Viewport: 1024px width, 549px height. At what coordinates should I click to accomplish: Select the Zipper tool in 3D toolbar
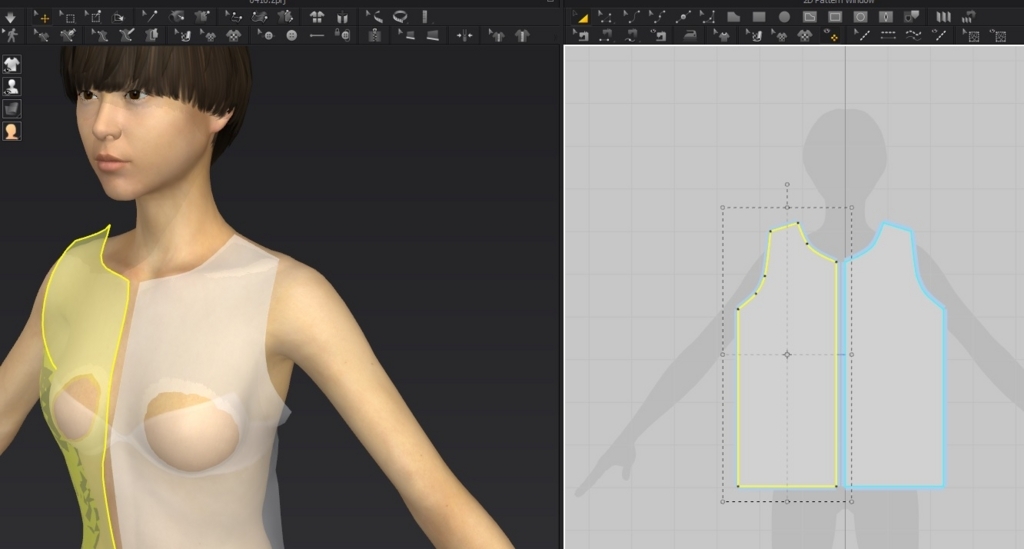coord(374,35)
